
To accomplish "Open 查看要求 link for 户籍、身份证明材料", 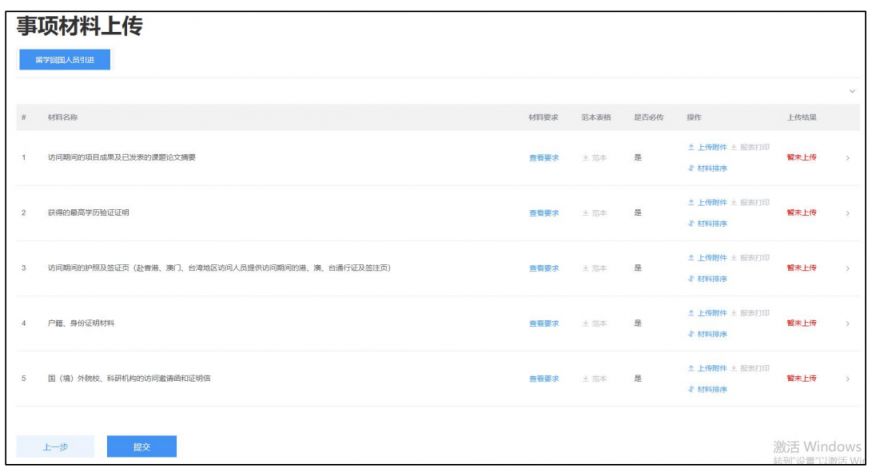I will click(543, 323).
